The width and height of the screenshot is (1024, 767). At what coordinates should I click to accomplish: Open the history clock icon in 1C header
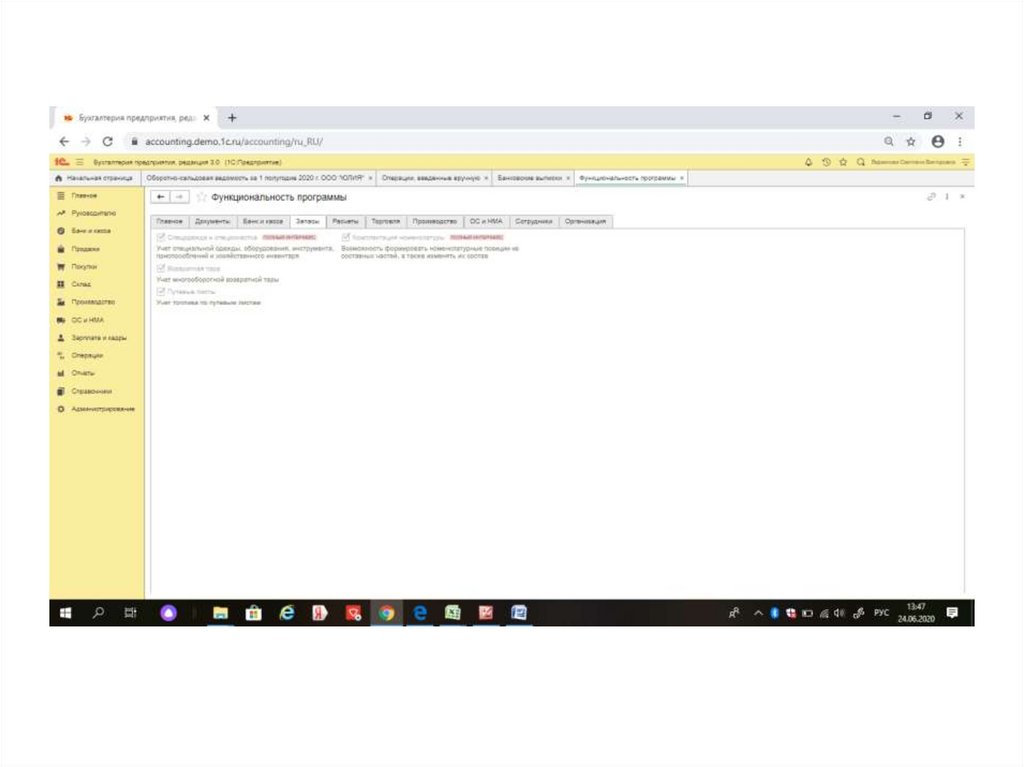pyautogui.click(x=826, y=162)
